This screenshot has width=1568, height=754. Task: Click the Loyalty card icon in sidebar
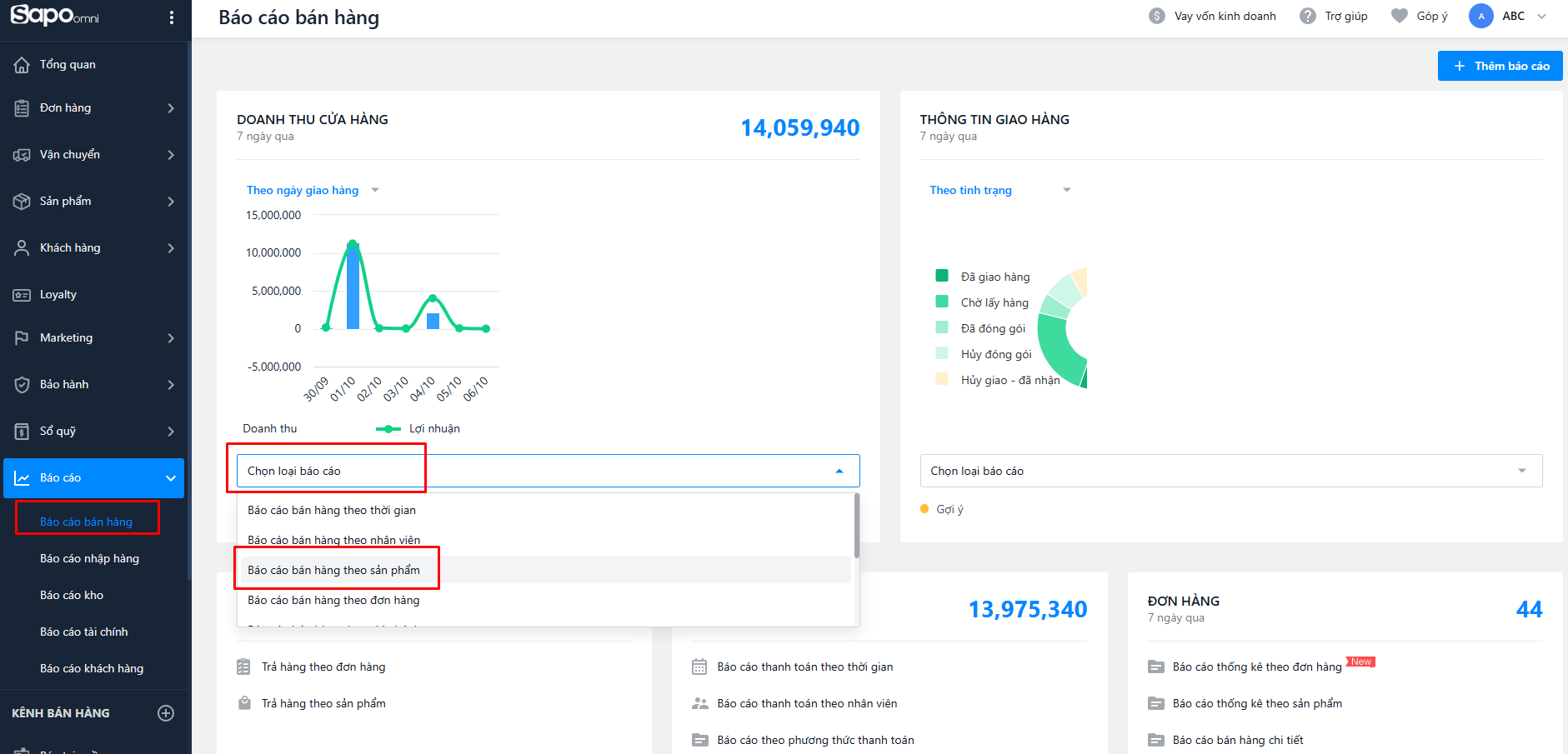[22, 295]
